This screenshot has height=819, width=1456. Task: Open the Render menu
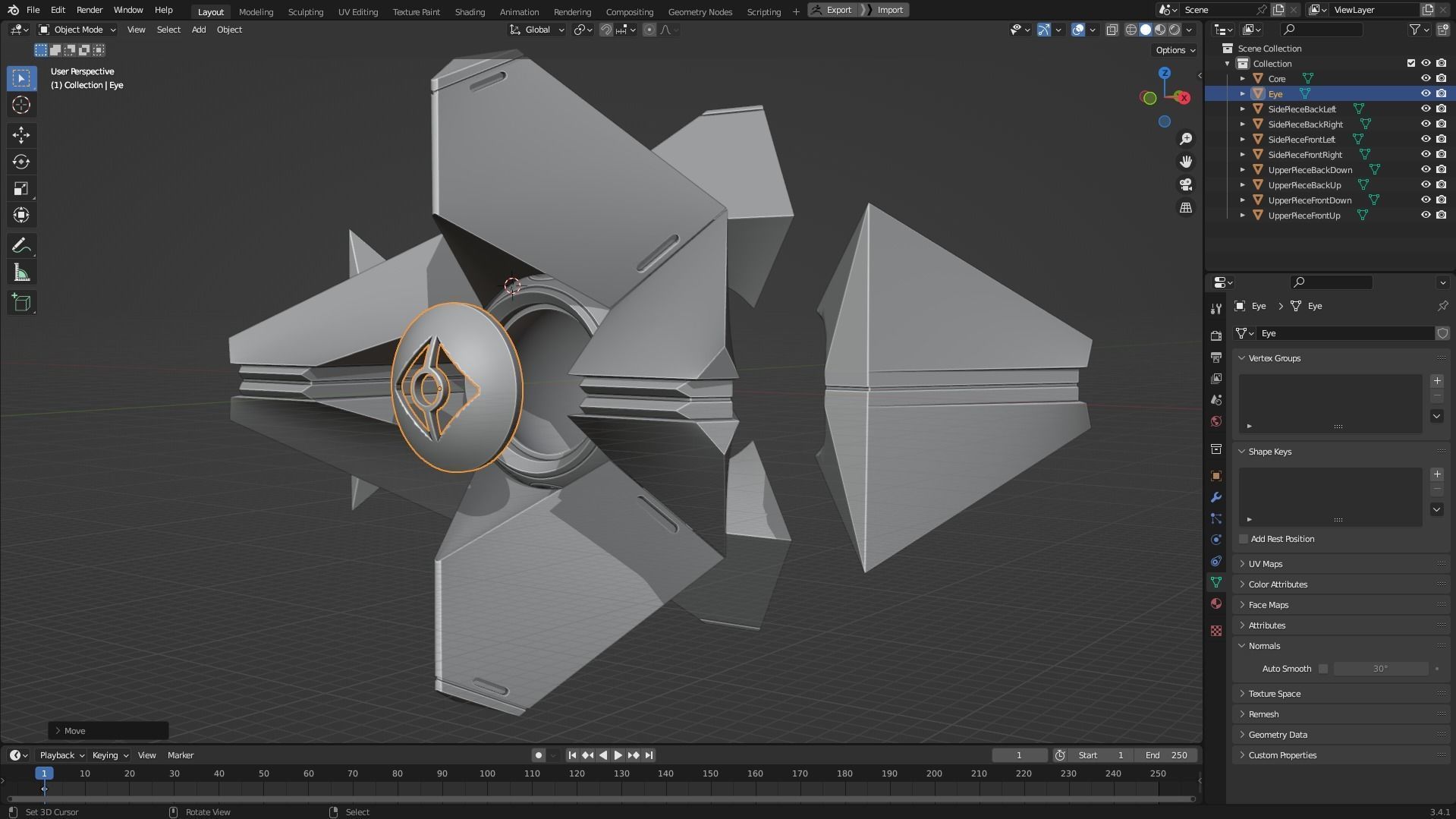click(90, 10)
